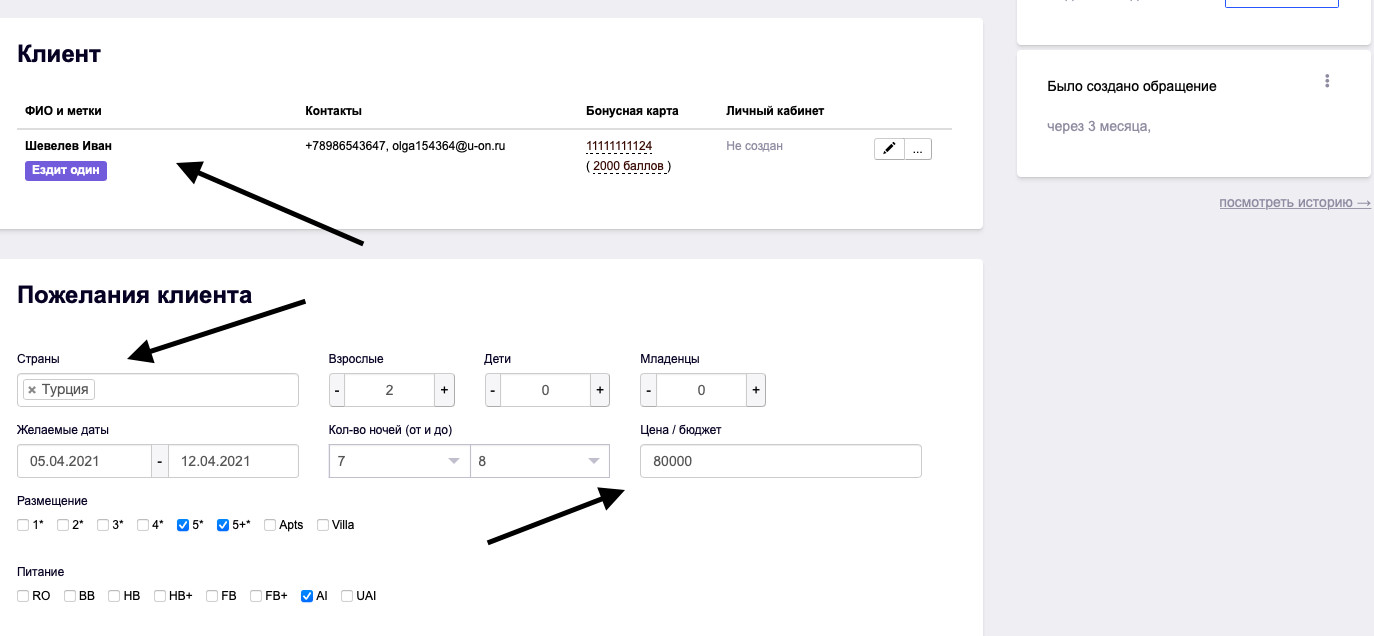Click the pencil edit icon for client
Screen dimensions: 1374x636
[889, 149]
